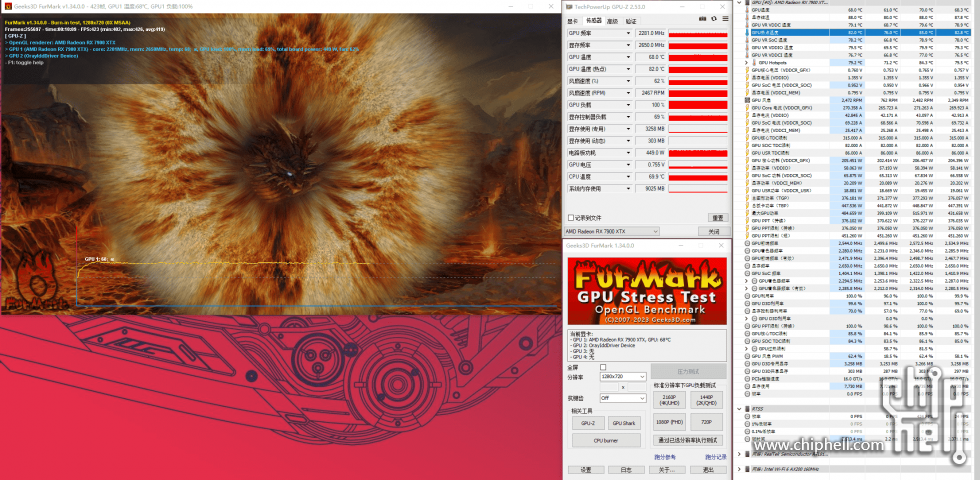Click the FurMark GPU Stress Test banner
The width and height of the screenshot is (980, 480).
(647, 291)
